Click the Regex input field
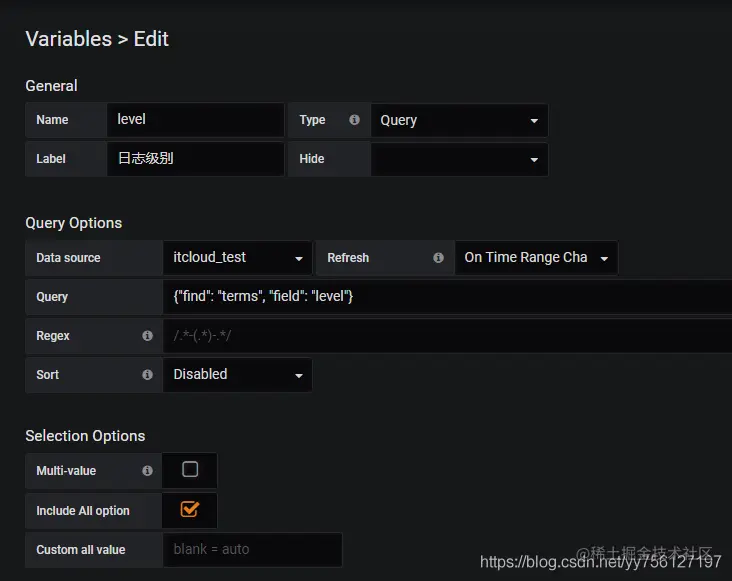 (x=447, y=336)
